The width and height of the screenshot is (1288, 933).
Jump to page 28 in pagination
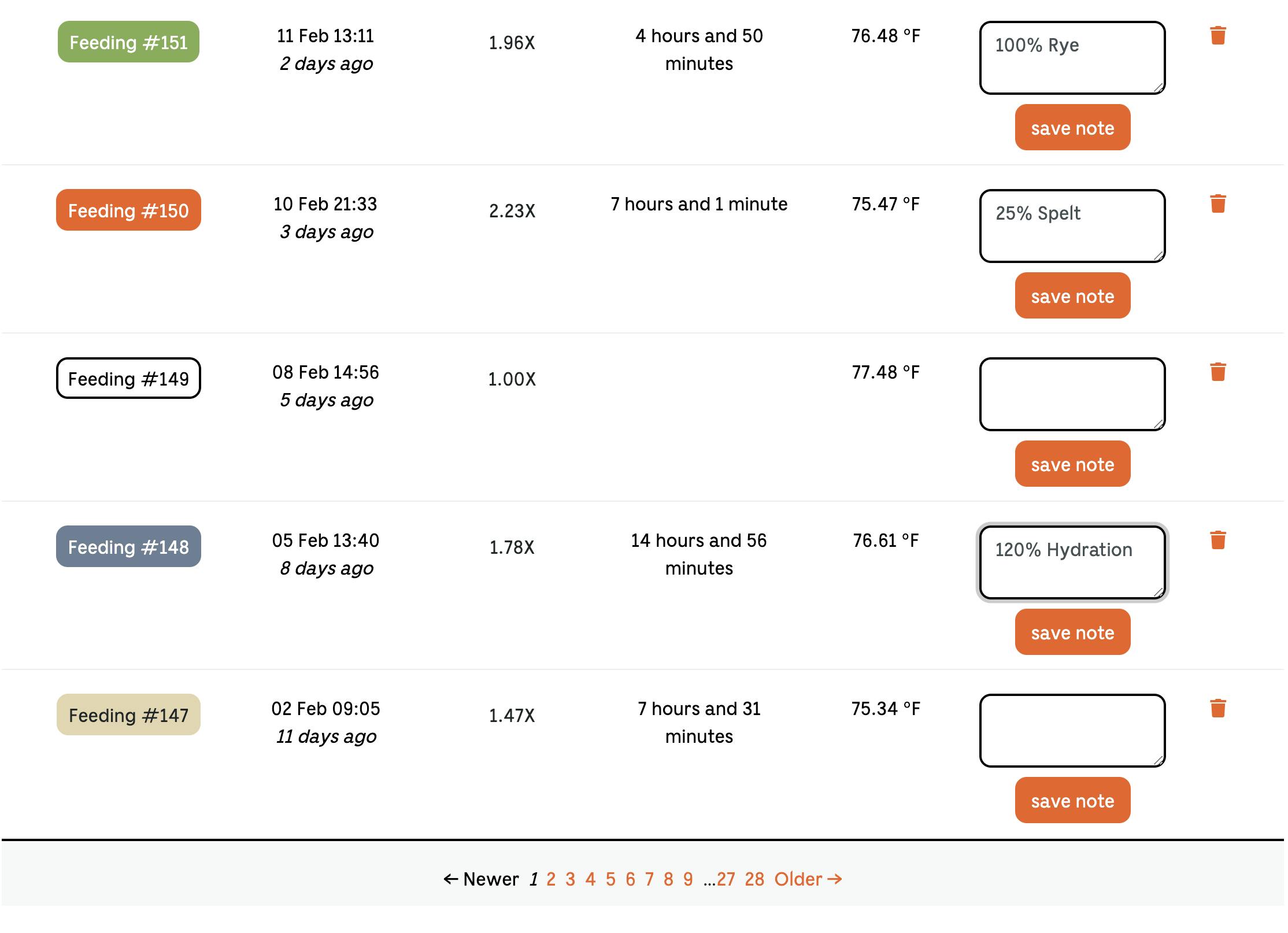[x=754, y=879]
